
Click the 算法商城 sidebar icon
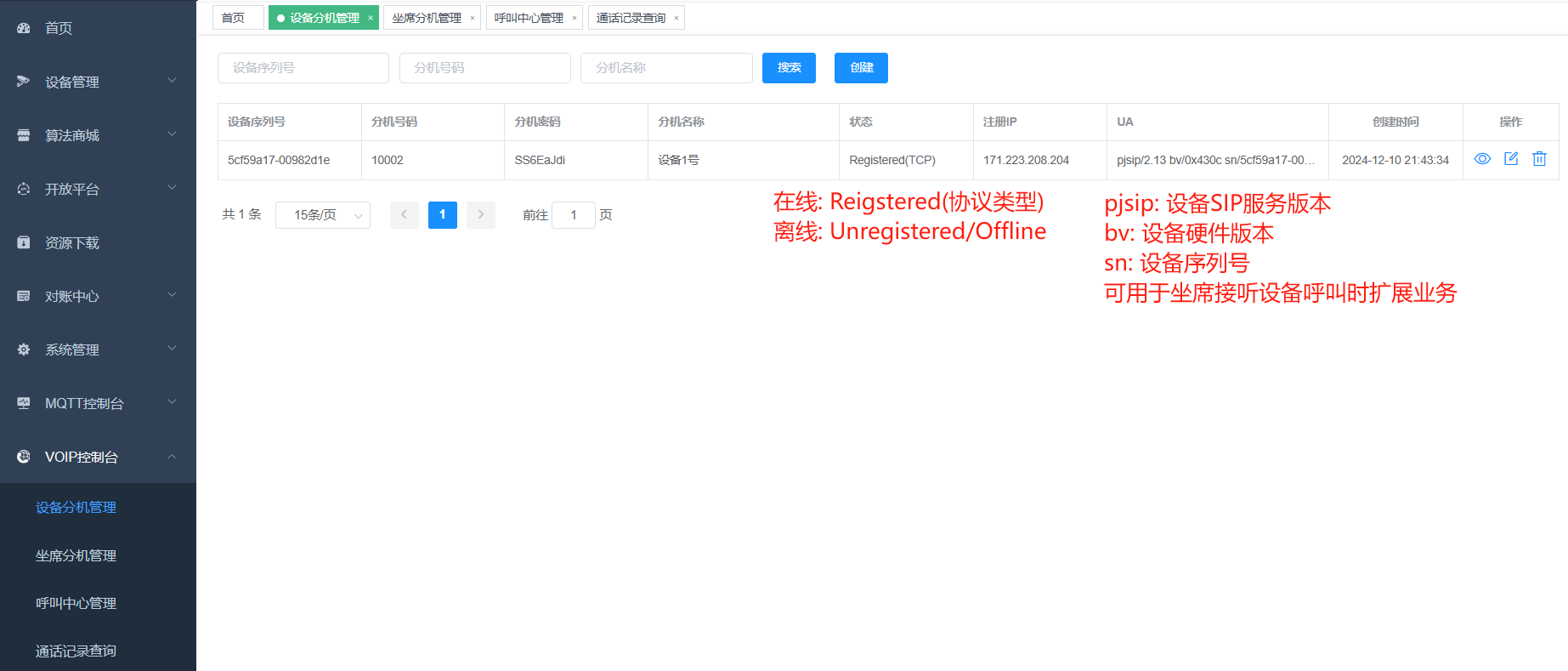coord(24,135)
